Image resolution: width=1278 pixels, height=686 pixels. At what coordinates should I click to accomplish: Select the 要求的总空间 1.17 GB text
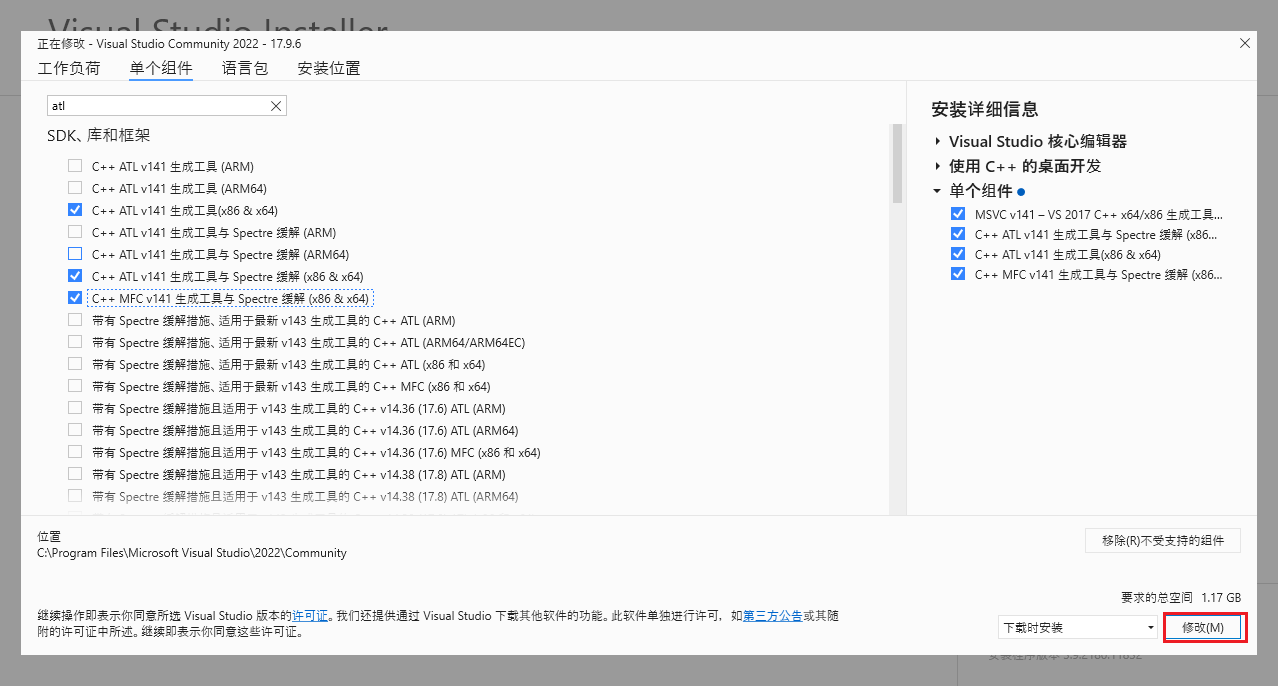[x=1181, y=597]
